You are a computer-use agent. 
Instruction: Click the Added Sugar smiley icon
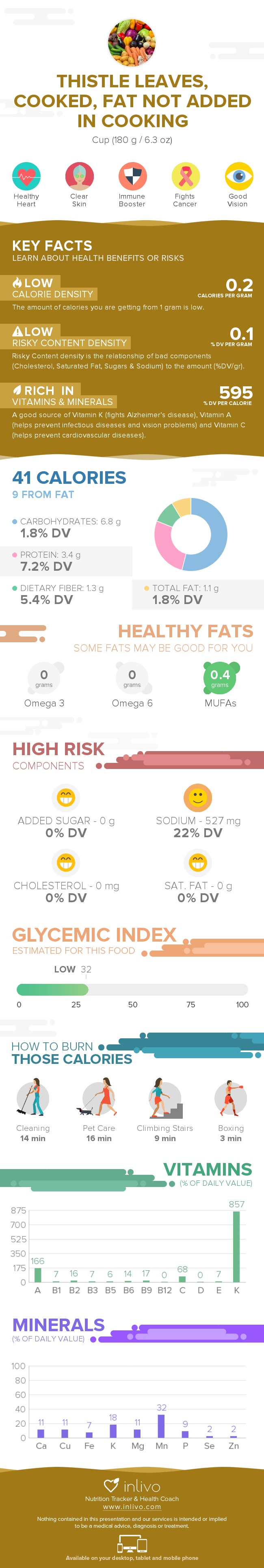click(66, 797)
